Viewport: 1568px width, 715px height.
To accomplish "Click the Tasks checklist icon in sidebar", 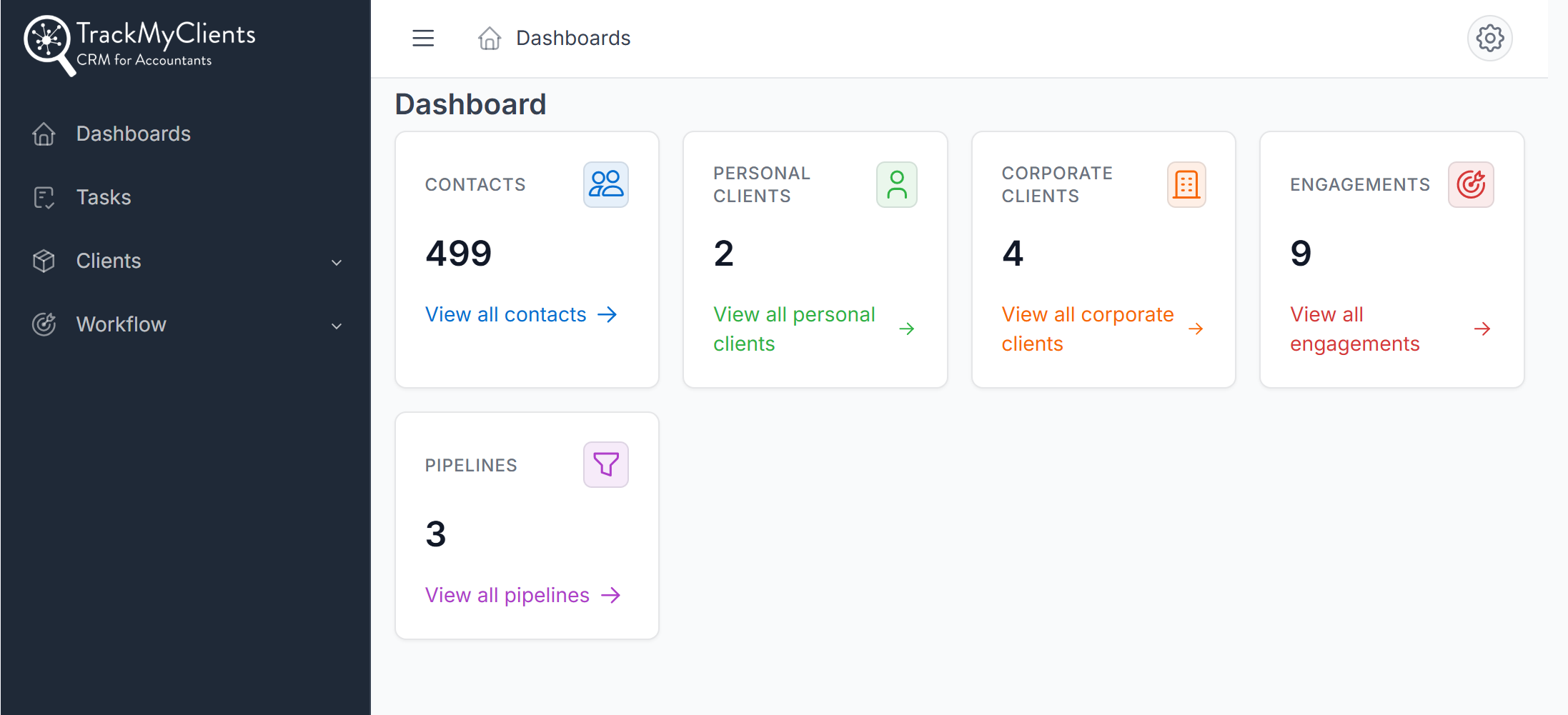I will click(x=44, y=197).
